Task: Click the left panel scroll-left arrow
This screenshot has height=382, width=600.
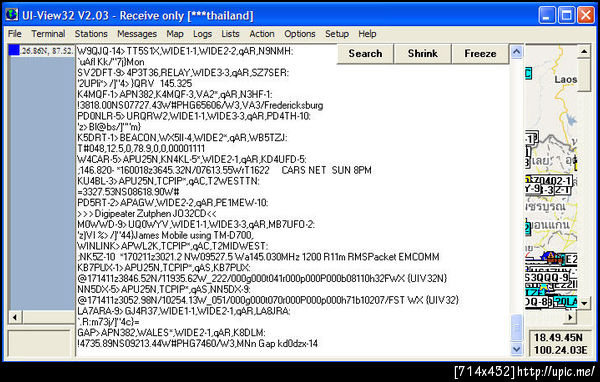Action: pyautogui.click(x=15, y=317)
